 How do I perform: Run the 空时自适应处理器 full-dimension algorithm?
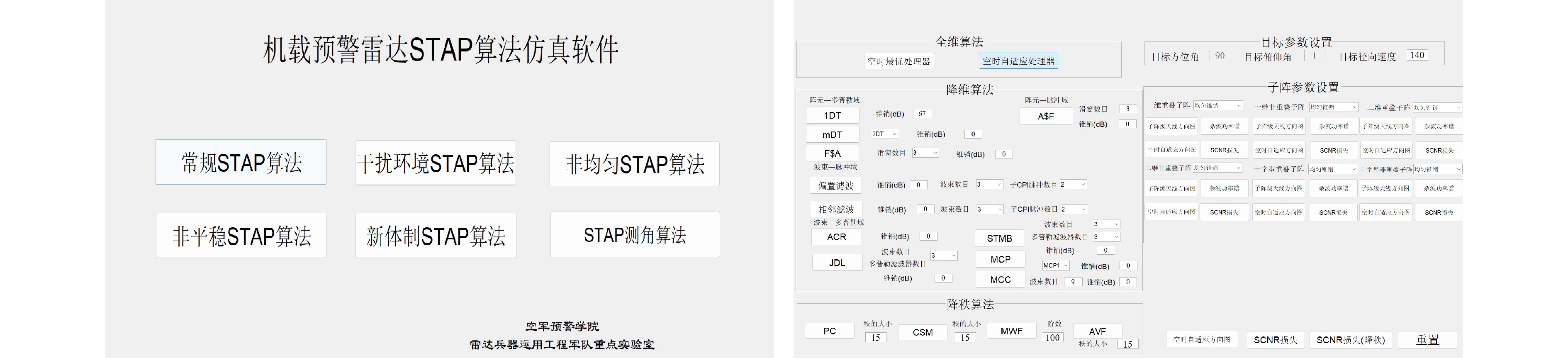coord(1018,61)
